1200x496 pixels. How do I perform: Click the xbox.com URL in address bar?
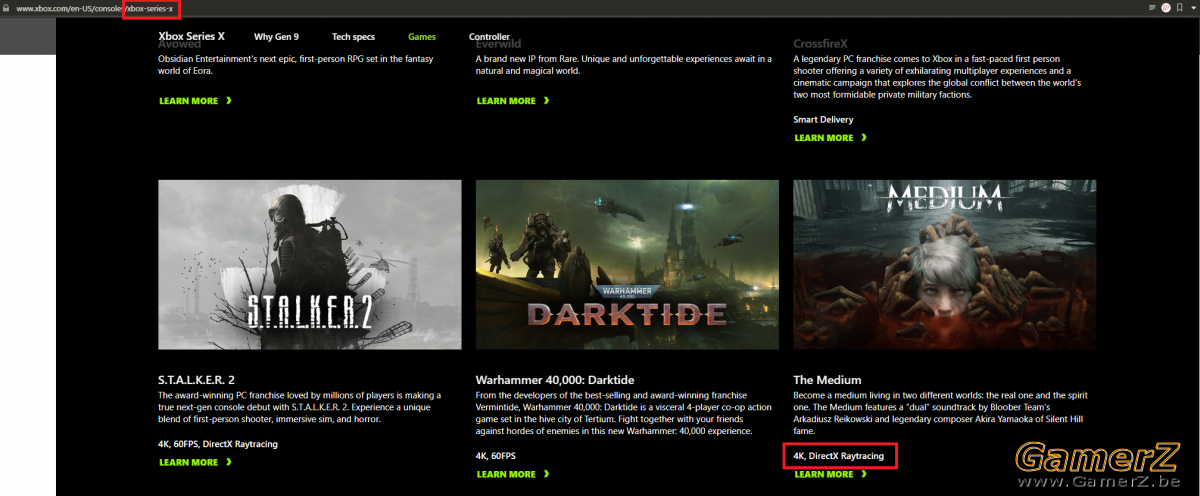pos(95,8)
